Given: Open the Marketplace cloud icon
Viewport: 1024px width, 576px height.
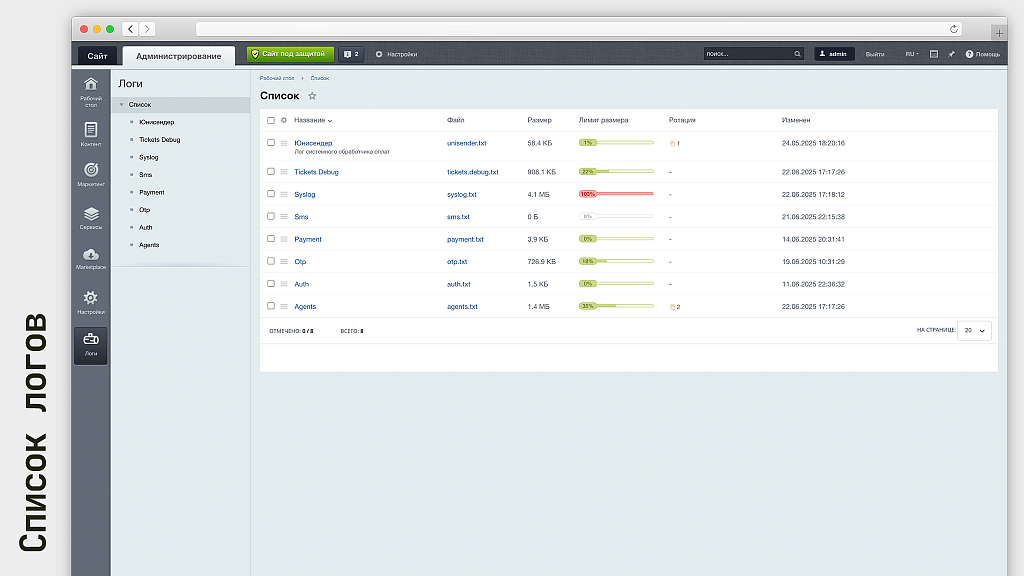Looking at the screenshot, I should [91, 258].
